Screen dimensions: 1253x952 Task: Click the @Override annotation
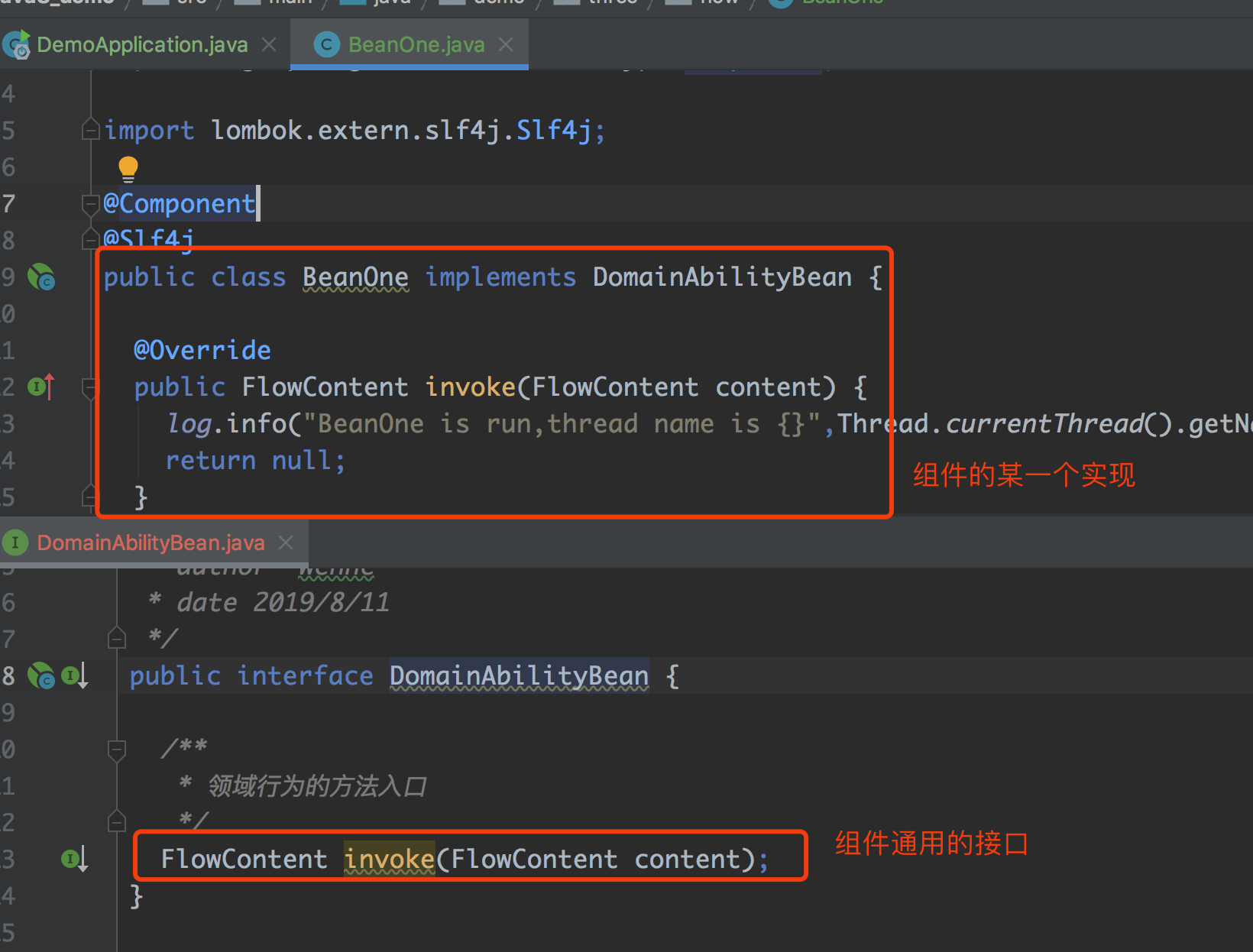coord(202,350)
